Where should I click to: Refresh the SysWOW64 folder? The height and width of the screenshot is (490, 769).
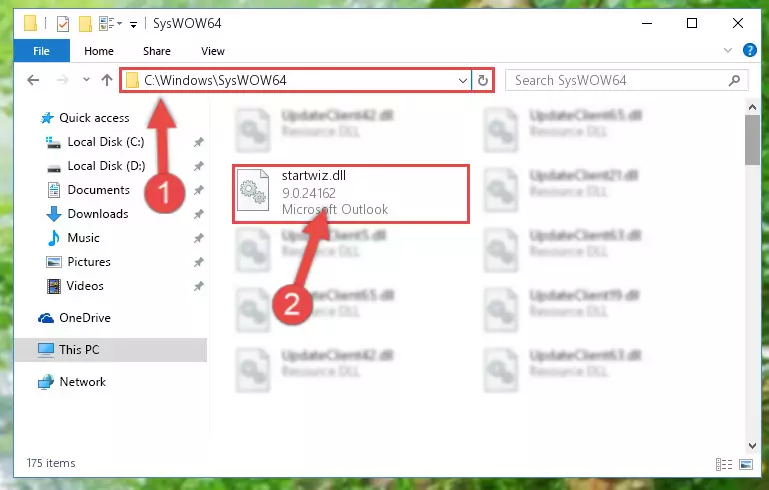(483, 80)
